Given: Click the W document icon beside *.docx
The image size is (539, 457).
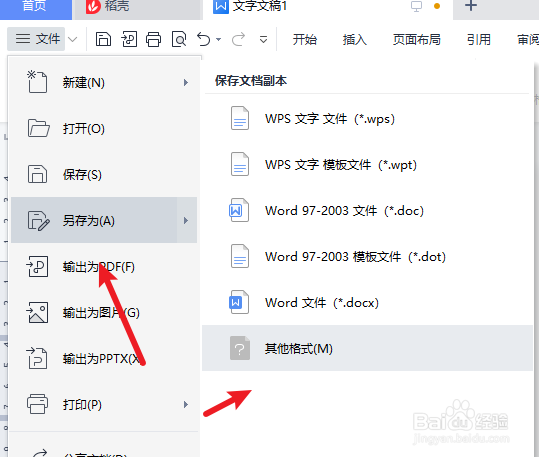Looking at the screenshot, I should (x=239, y=302).
